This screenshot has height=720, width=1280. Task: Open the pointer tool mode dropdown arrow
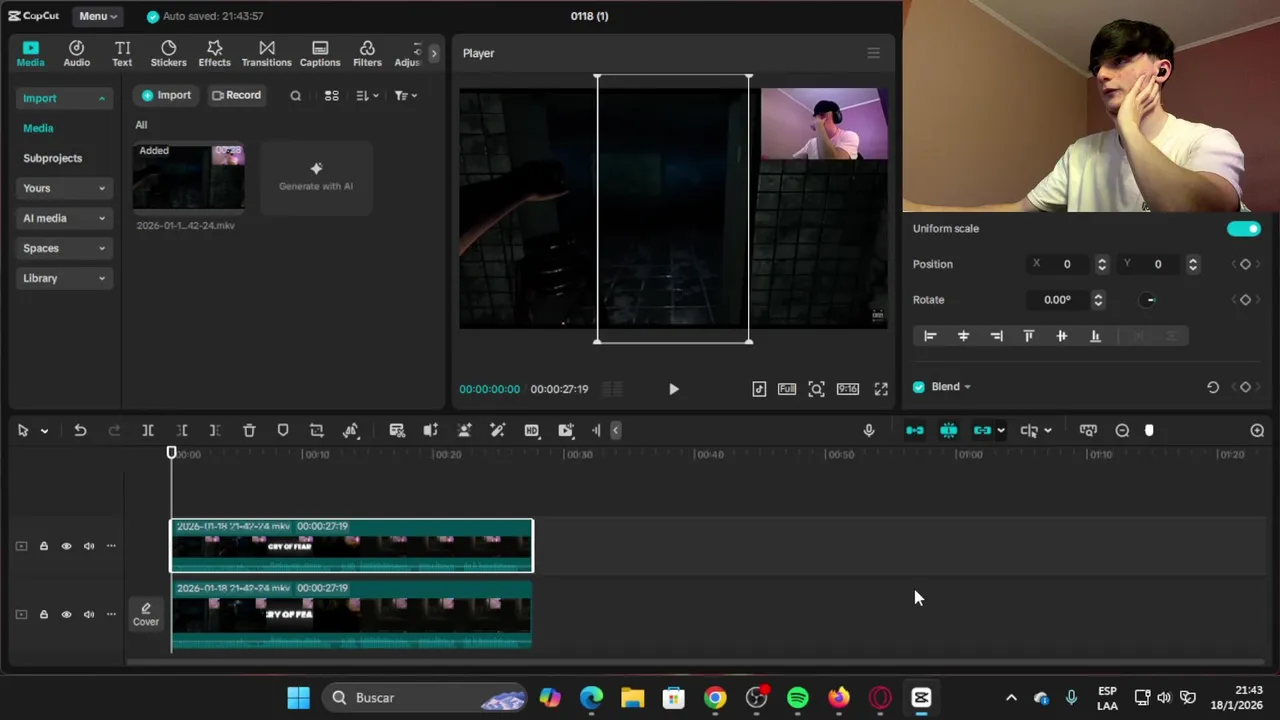(x=44, y=431)
